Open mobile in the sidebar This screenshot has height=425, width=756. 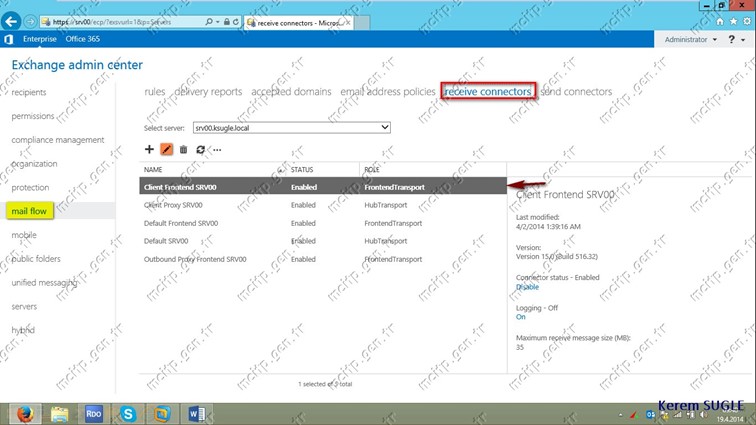[24, 235]
